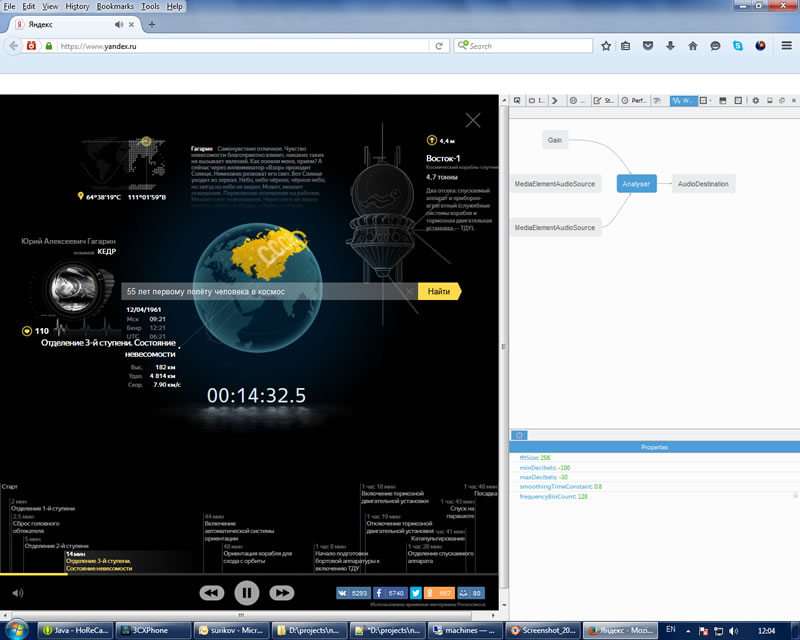Open the Bookmarks menu

[x=115, y=6]
